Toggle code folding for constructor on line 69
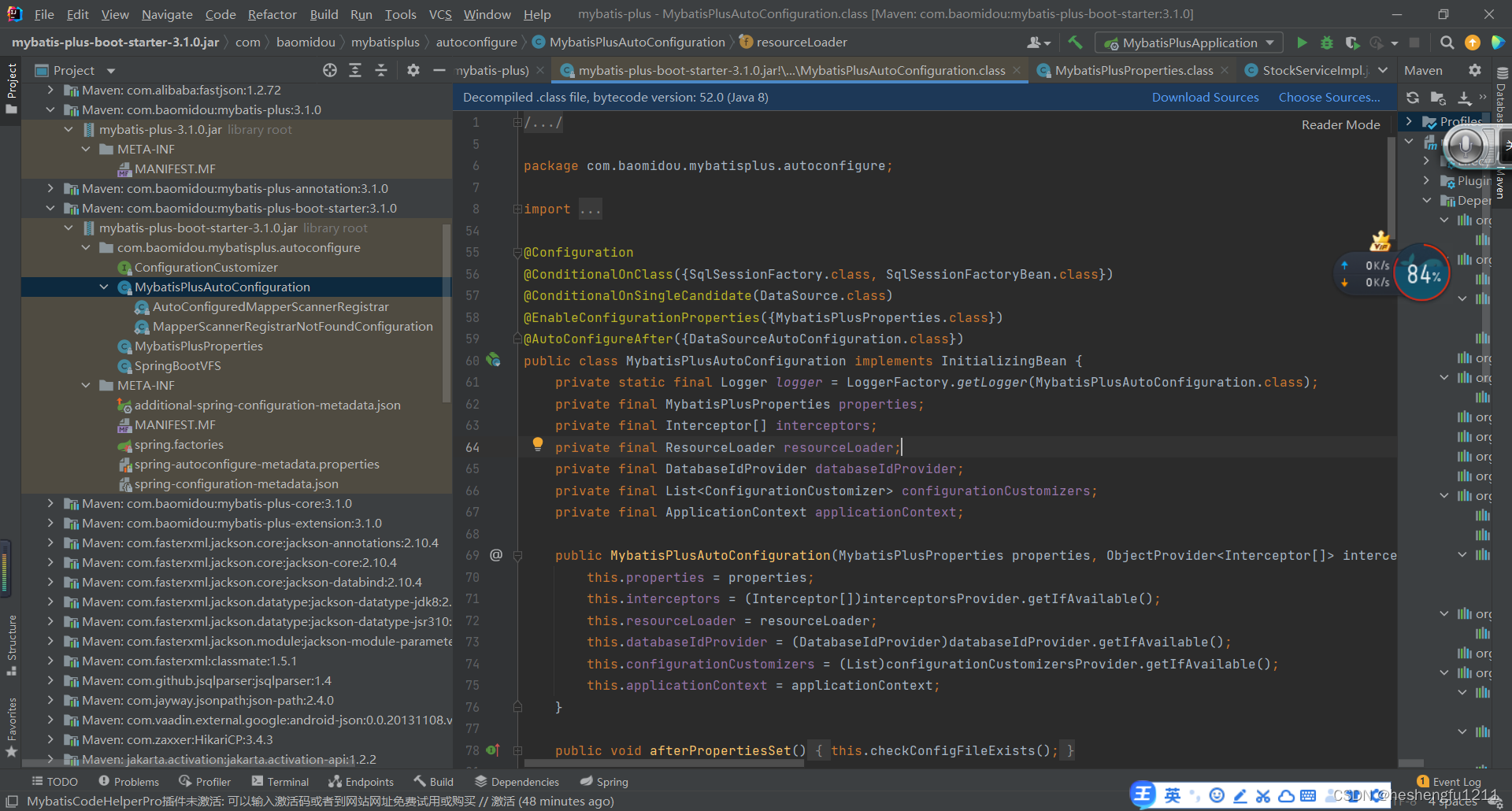 [517, 555]
